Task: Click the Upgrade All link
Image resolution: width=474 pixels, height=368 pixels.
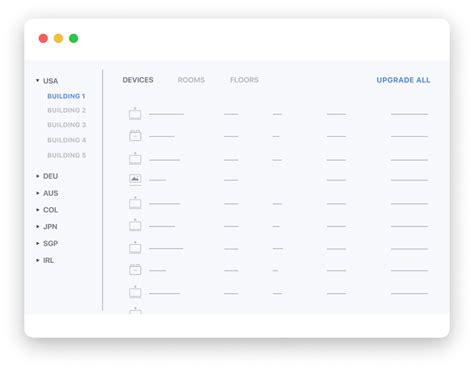Action: (403, 80)
